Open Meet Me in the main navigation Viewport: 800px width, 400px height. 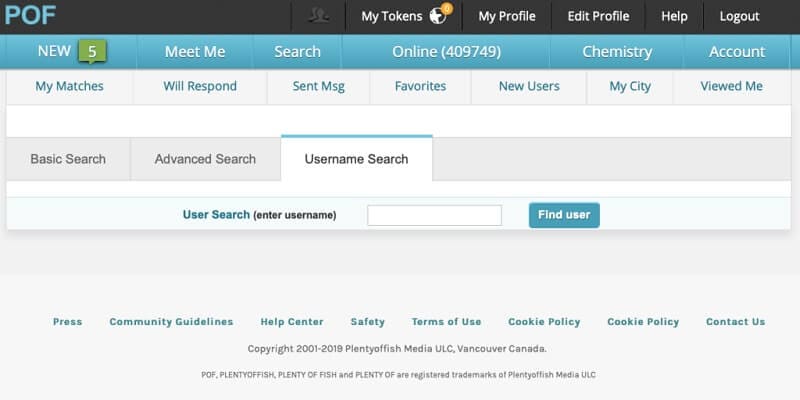(x=195, y=52)
